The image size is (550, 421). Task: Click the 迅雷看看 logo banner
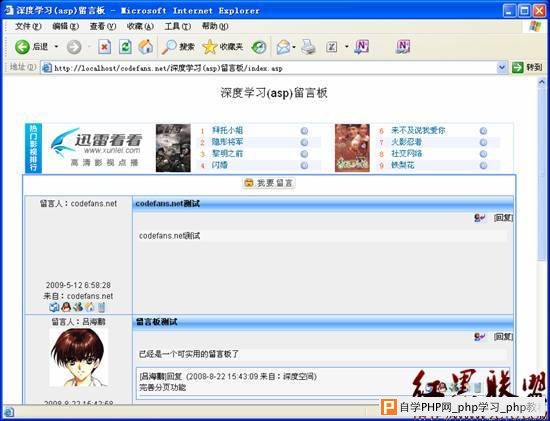pos(96,147)
